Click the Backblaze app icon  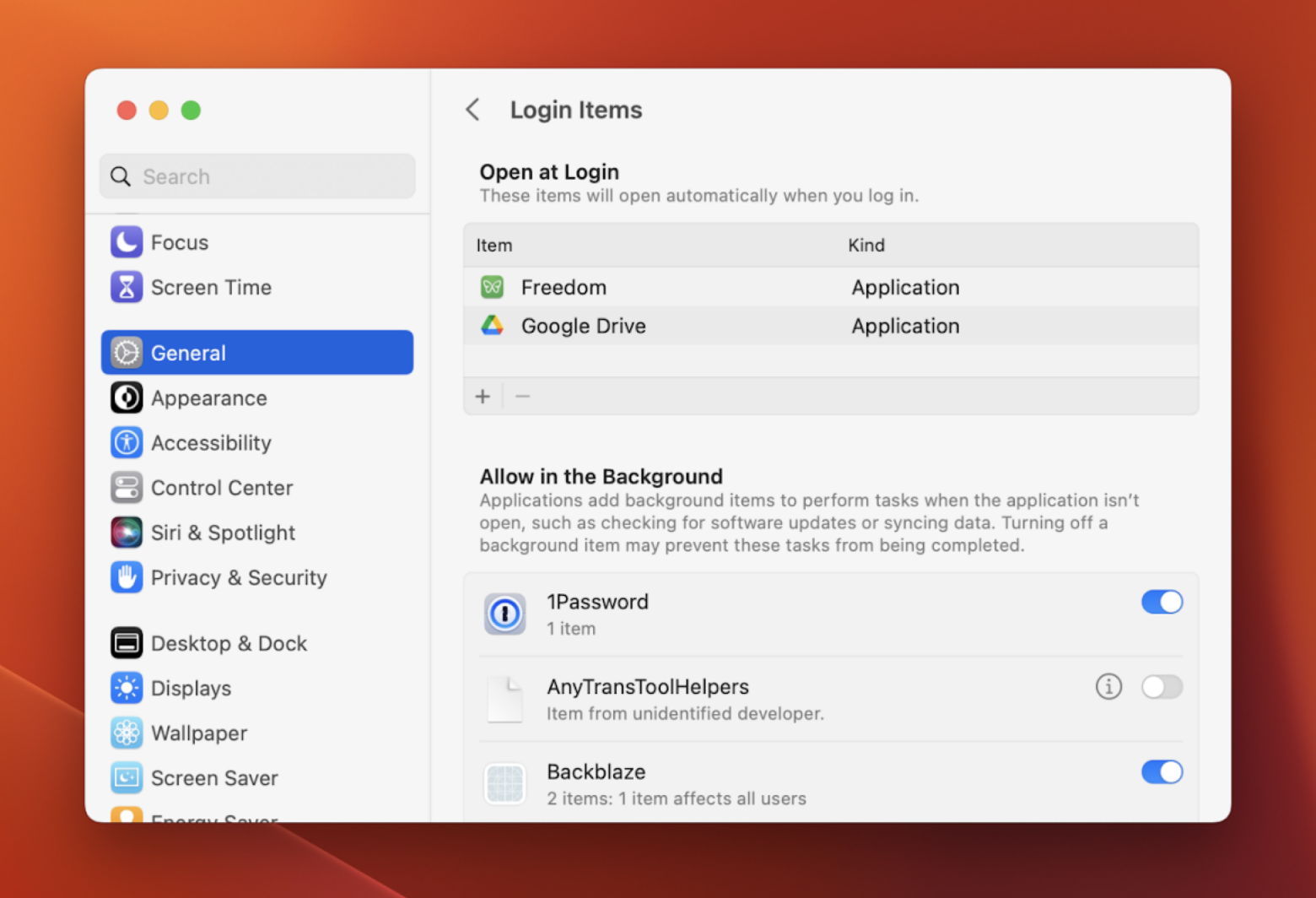point(504,783)
